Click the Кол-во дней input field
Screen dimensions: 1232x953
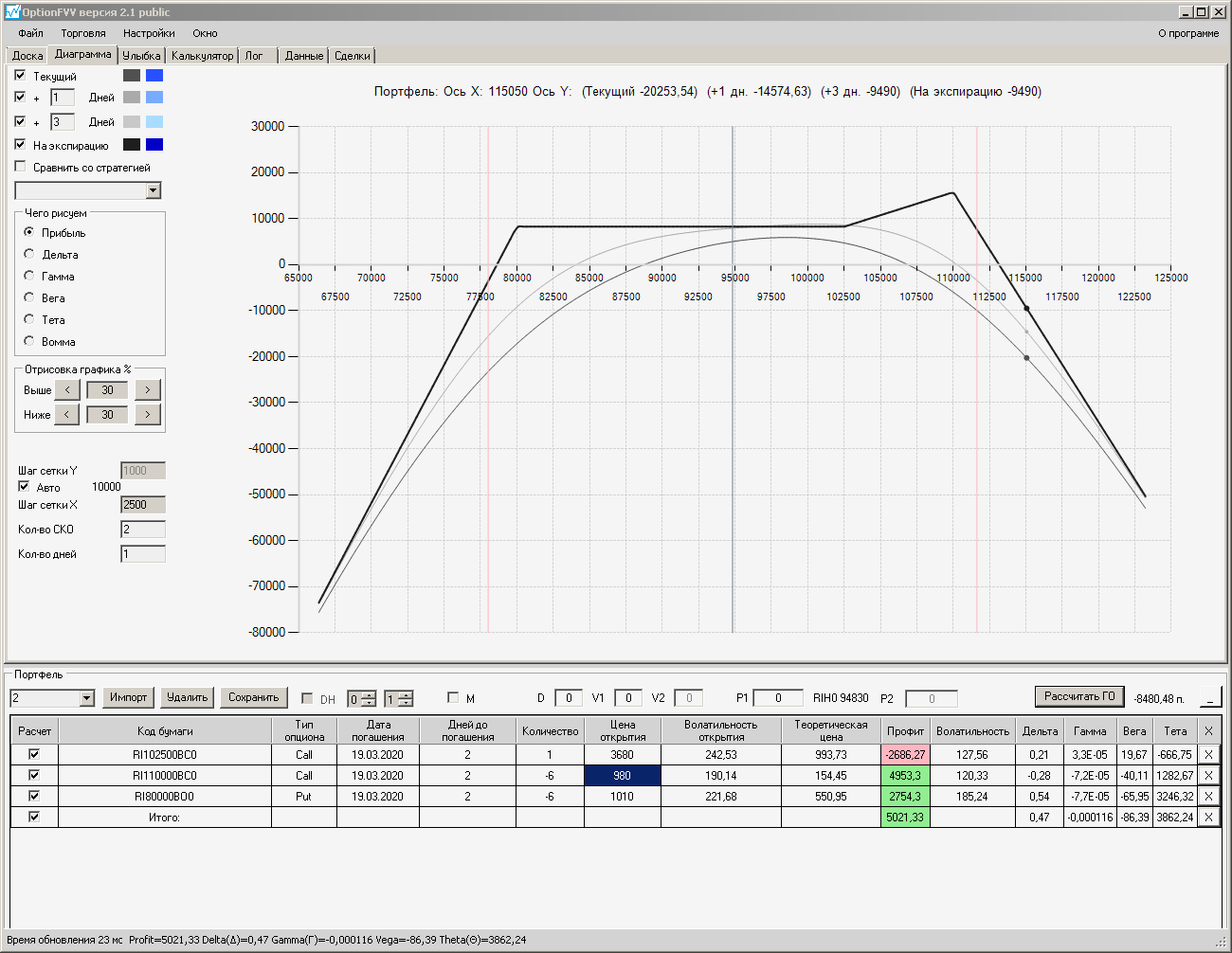143,554
